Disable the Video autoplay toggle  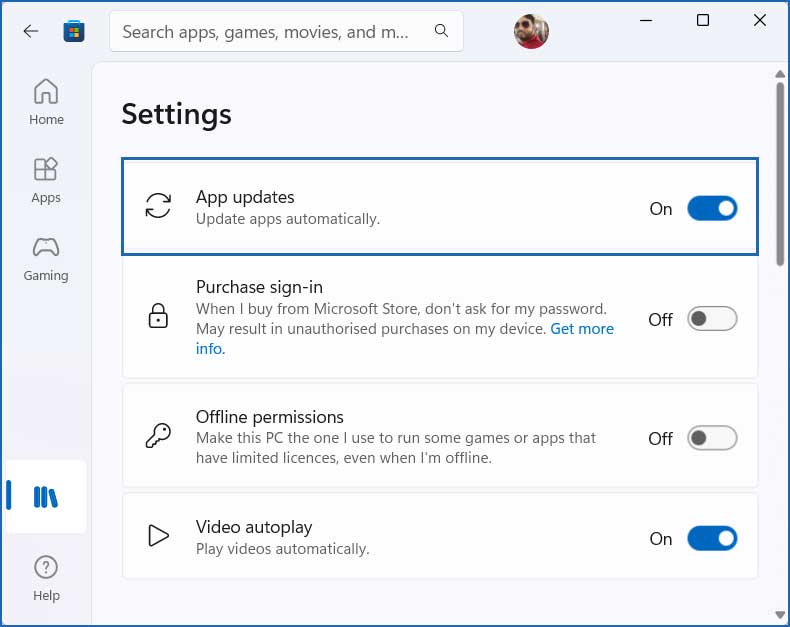pyautogui.click(x=712, y=538)
